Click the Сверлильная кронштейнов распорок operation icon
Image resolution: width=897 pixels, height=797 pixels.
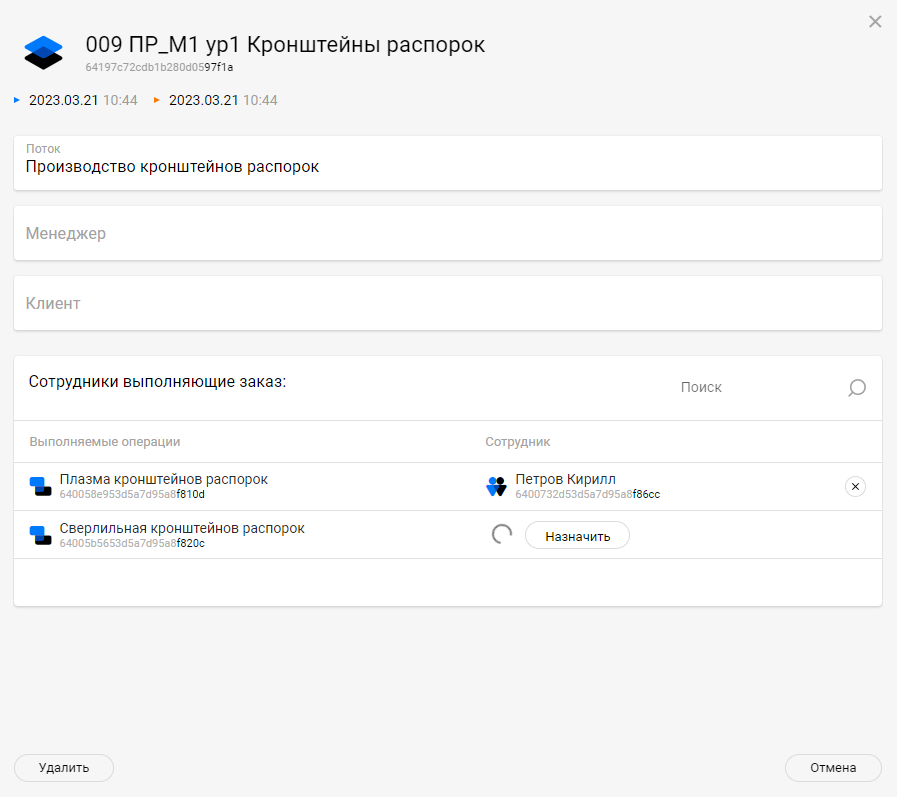pos(41,535)
